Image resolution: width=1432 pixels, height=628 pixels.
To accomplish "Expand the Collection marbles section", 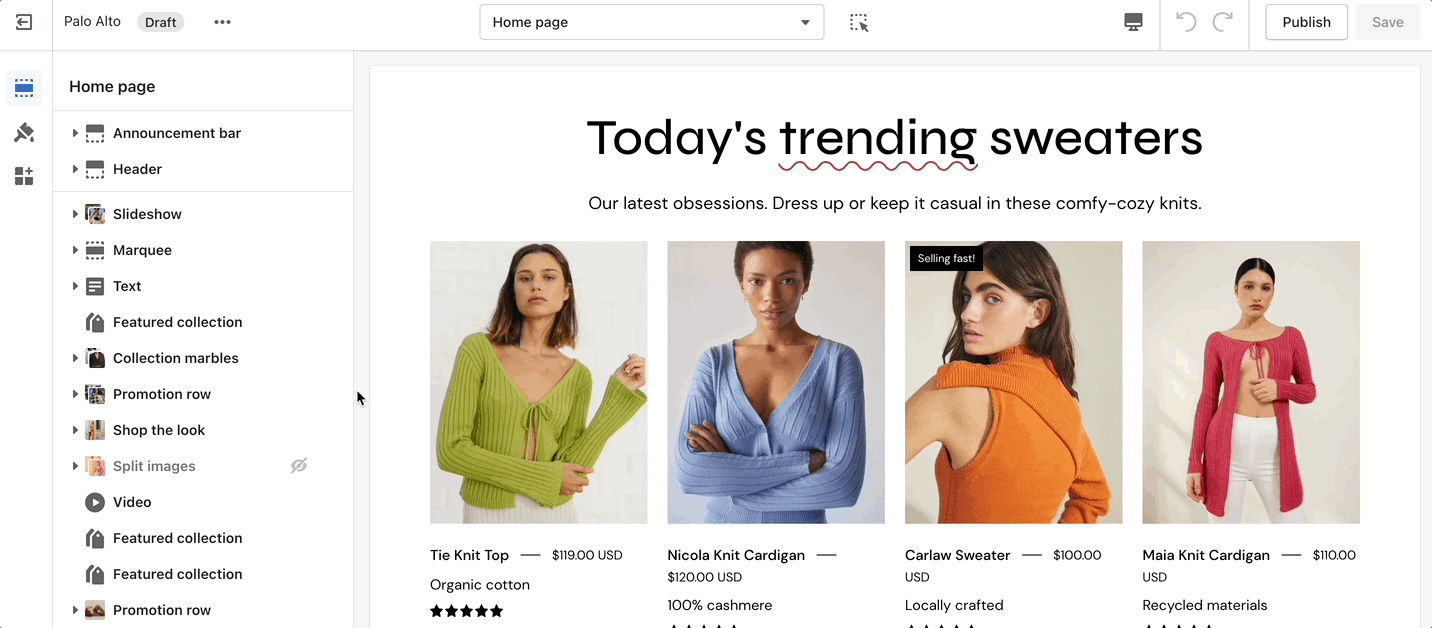I will tap(75, 358).
